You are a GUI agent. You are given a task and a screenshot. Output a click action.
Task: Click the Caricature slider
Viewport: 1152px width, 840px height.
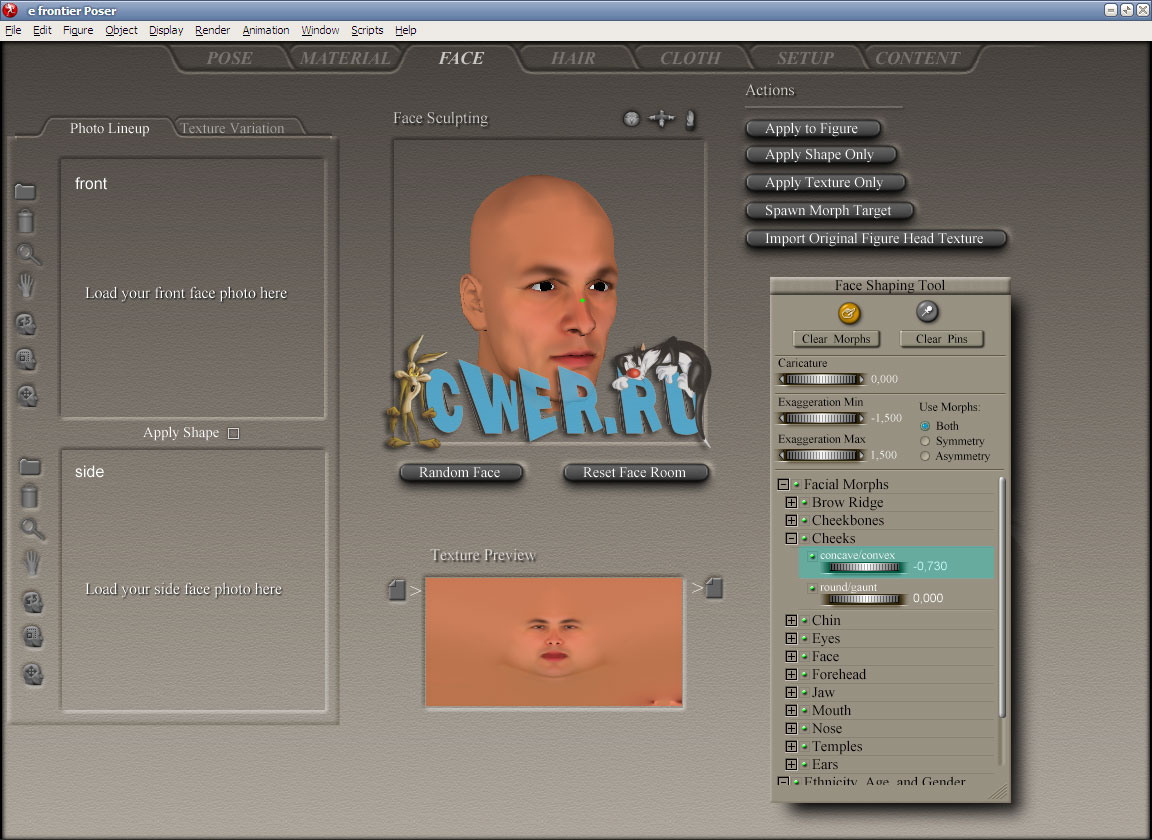[821, 380]
